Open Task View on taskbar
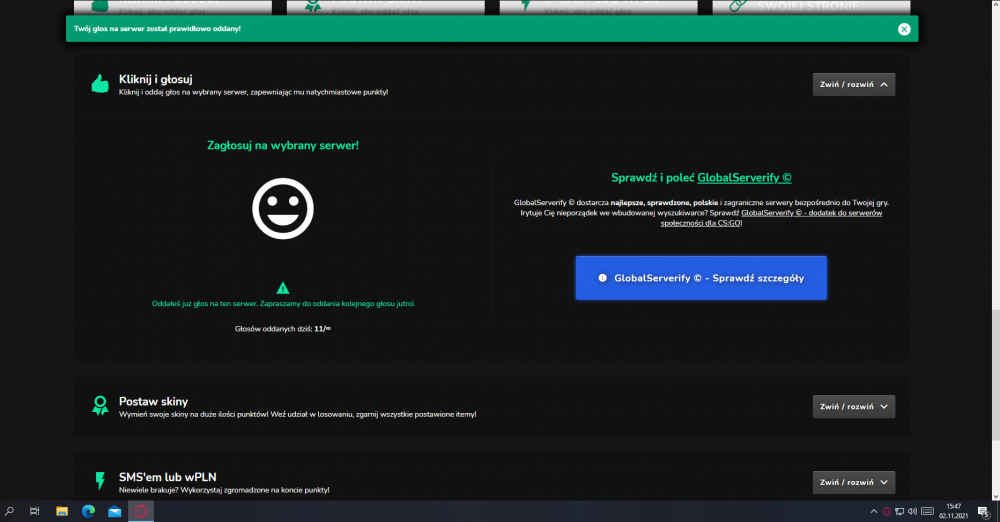Screen dimensions: 1000x522 click(x=34, y=511)
